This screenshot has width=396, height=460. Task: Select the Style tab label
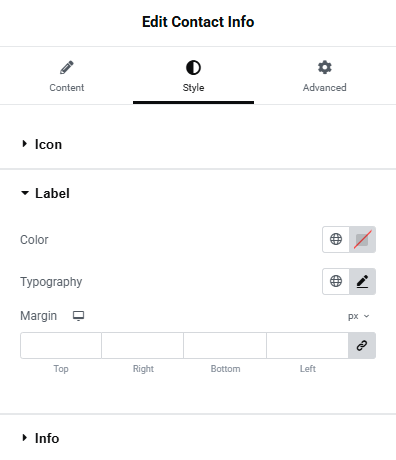coord(193,88)
